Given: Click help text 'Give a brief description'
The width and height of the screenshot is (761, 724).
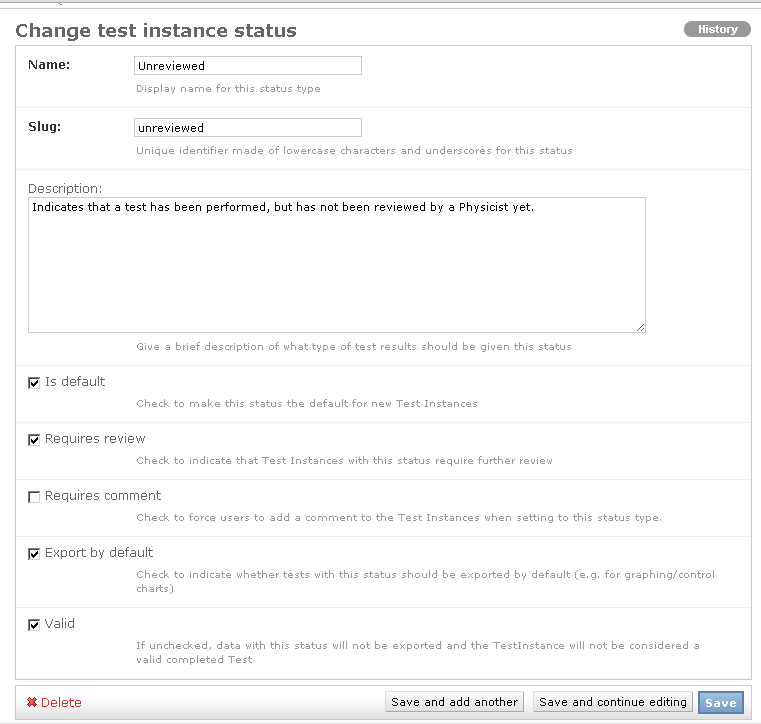Looking at the screenshot, I should point(354,346).
